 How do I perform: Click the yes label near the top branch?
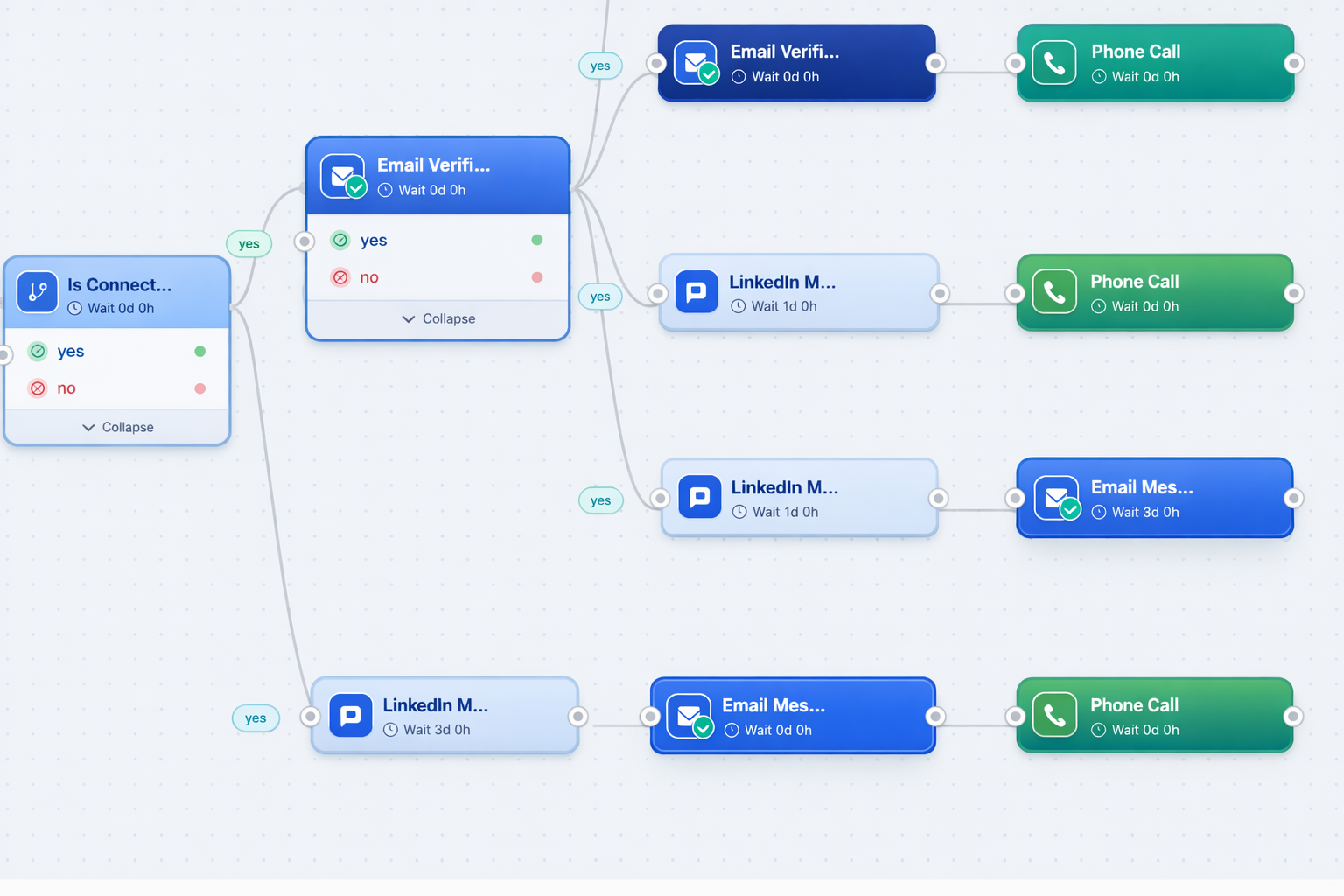(x=599, y=66)
